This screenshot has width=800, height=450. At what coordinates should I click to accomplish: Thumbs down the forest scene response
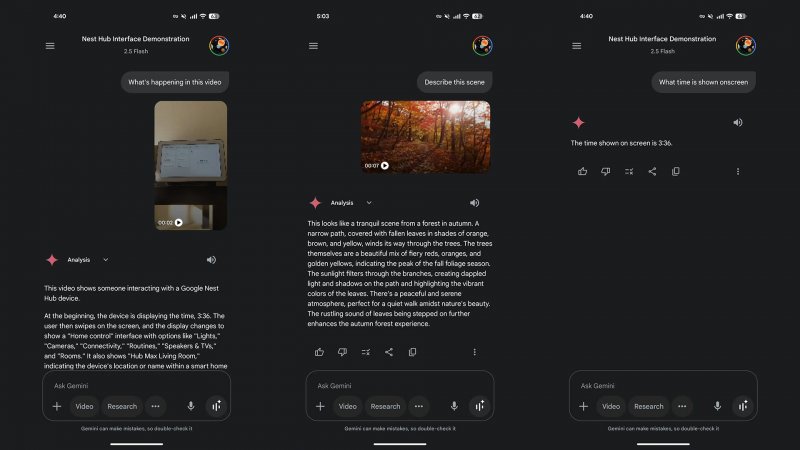[342, 352]
